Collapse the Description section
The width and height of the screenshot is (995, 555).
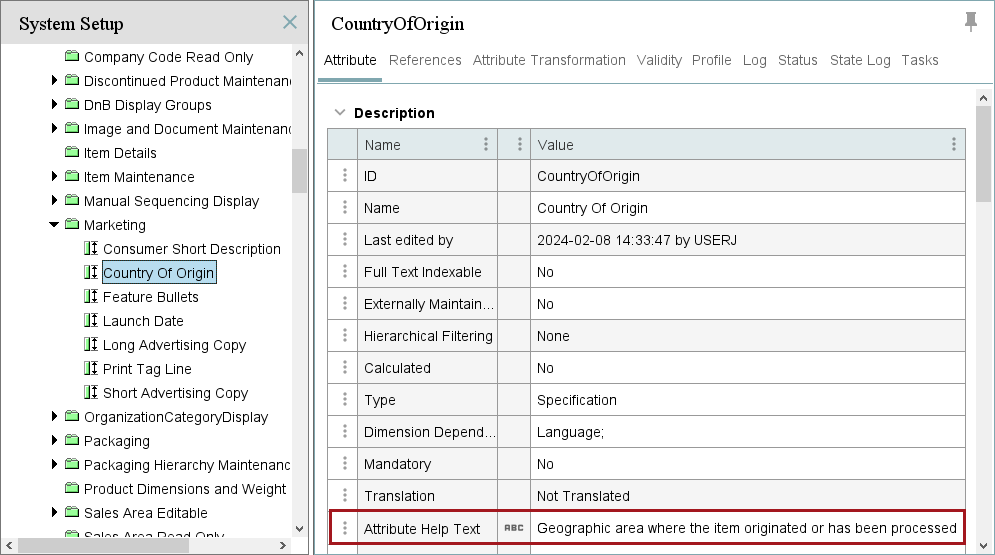[x=340, y=113]
